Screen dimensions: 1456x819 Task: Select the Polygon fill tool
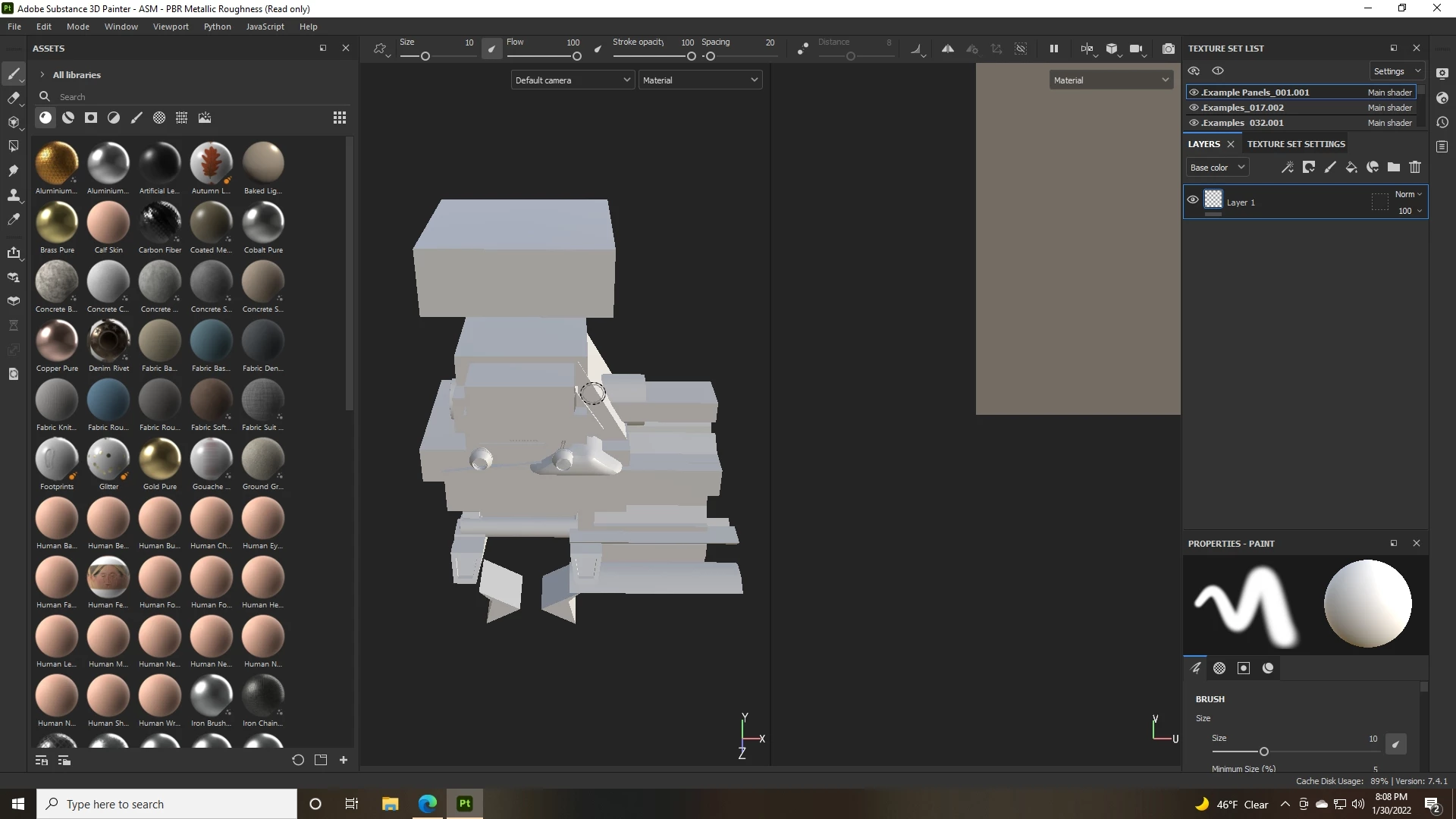pyautogui.click(x=13, y=146)
